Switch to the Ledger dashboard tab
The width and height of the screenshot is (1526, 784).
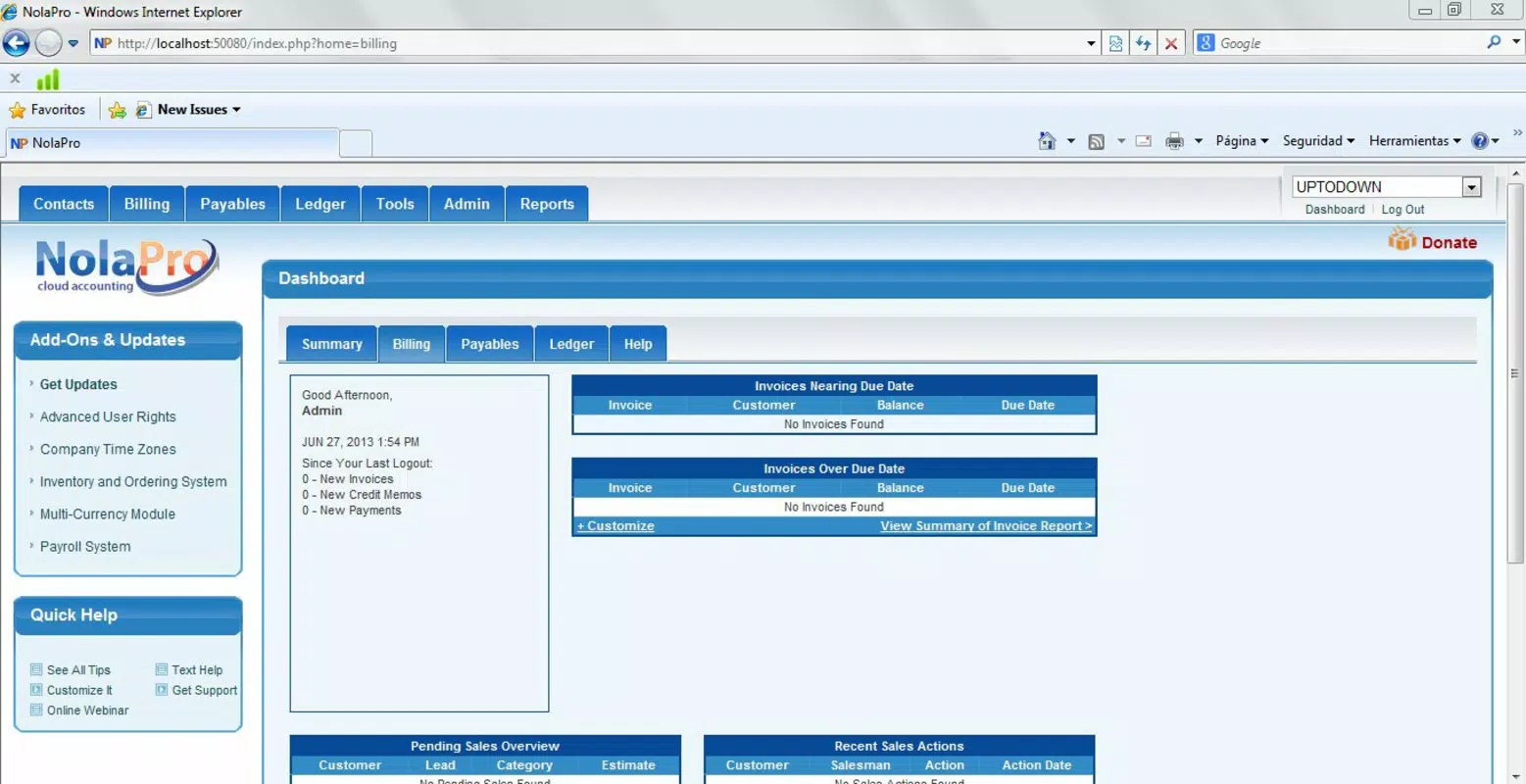click(x=571, y=344)
